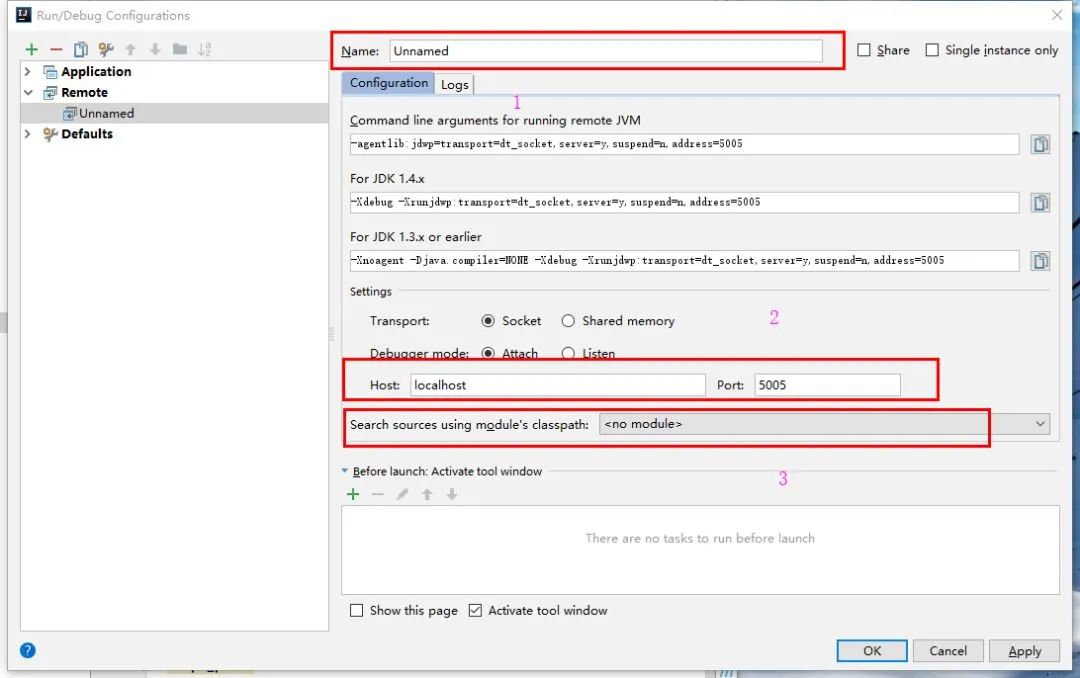Open help with blue question mark
The width and height of the screenshot is (1080, 678).
[x=28, y=650]
